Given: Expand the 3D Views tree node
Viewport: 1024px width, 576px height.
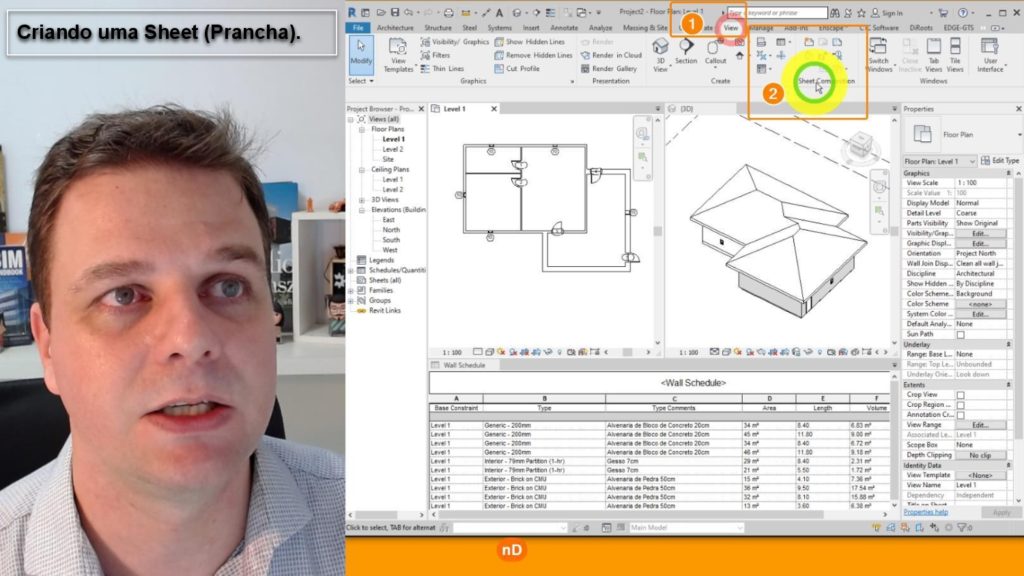Looking at the screenshot, I should (361, 200).
